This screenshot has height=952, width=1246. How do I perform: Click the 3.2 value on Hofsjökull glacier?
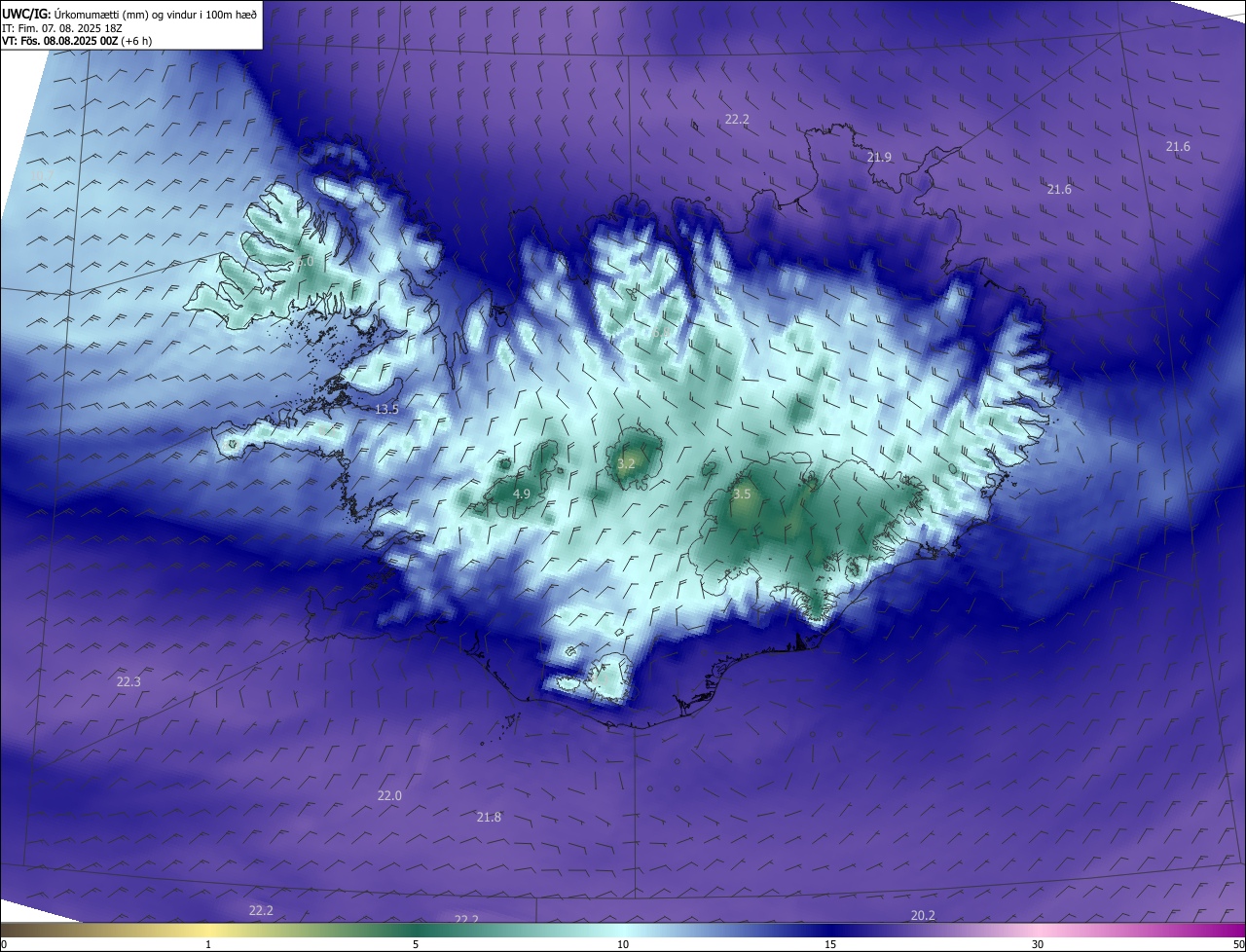[626, 463]
